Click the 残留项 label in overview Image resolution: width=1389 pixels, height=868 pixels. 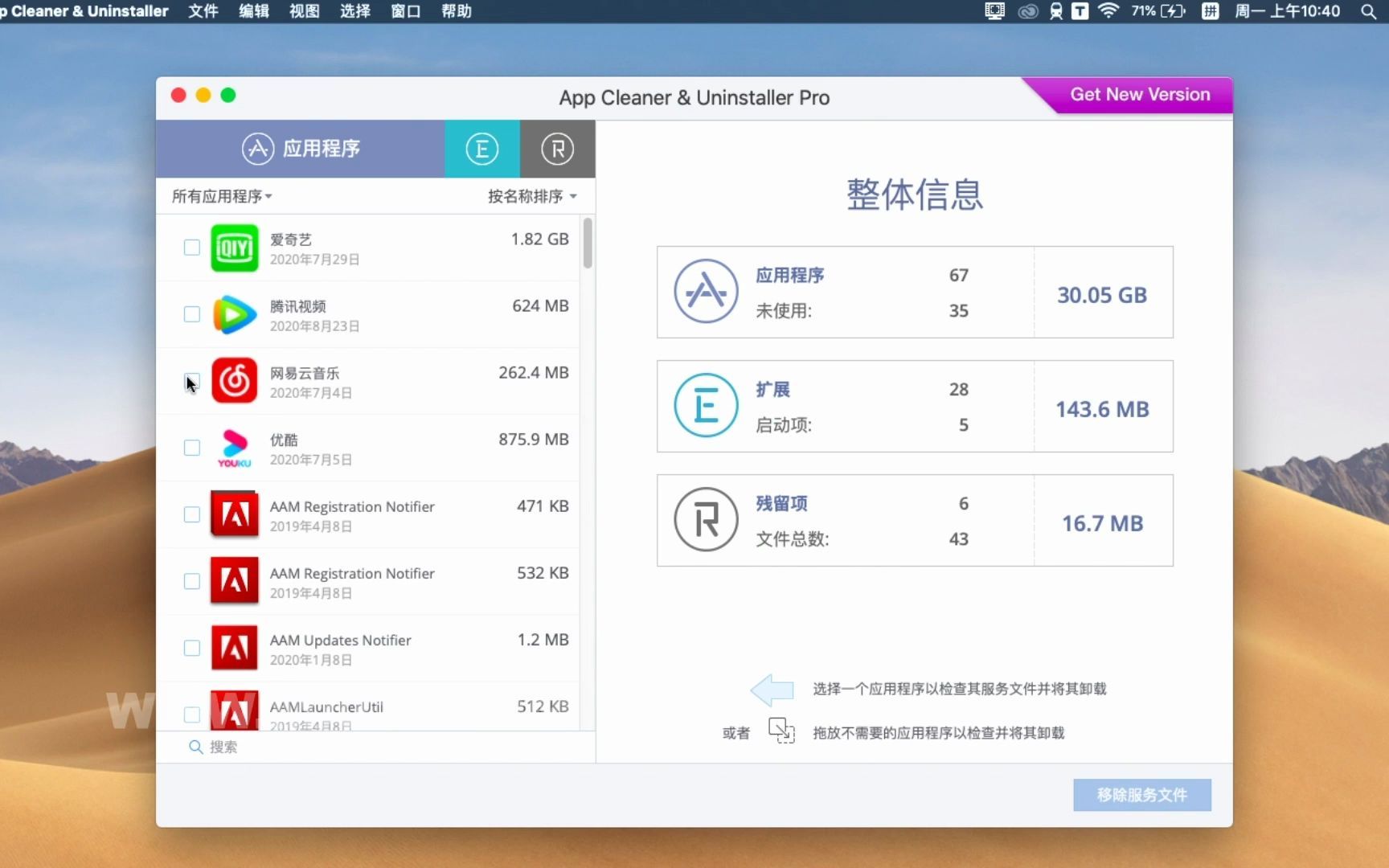781,503
